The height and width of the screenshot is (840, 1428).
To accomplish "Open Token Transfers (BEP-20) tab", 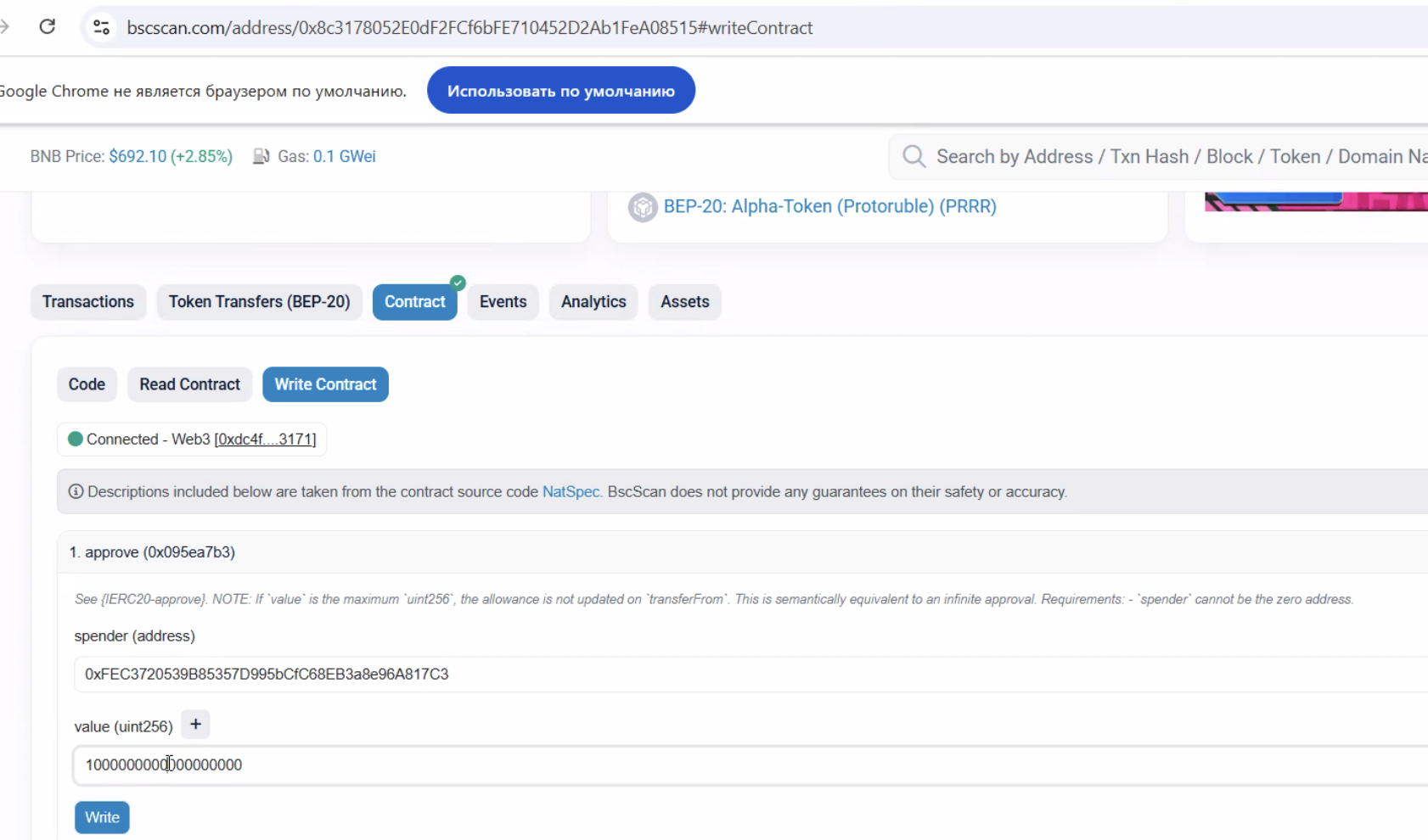I will [259, 302].
